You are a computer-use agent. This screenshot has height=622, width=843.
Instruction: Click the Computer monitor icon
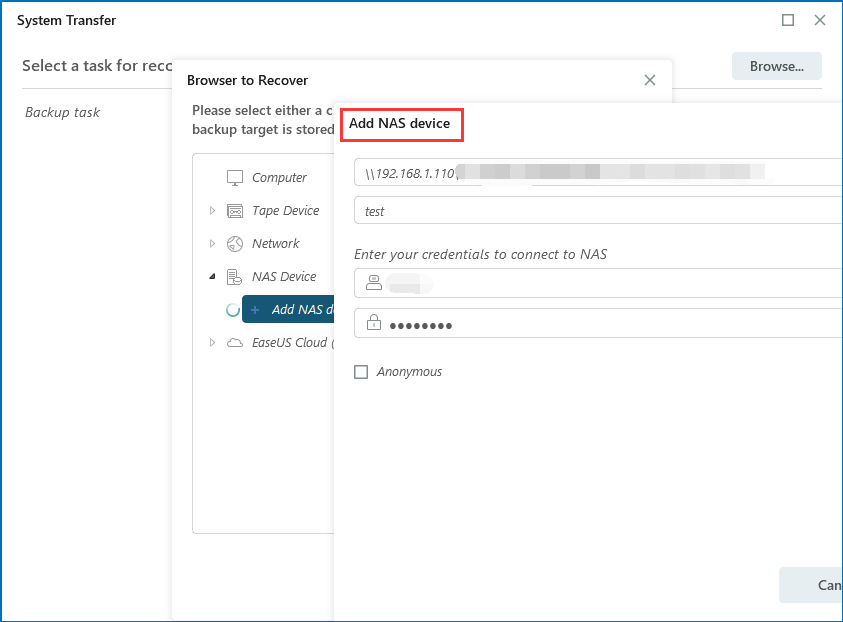coord(235,178)
